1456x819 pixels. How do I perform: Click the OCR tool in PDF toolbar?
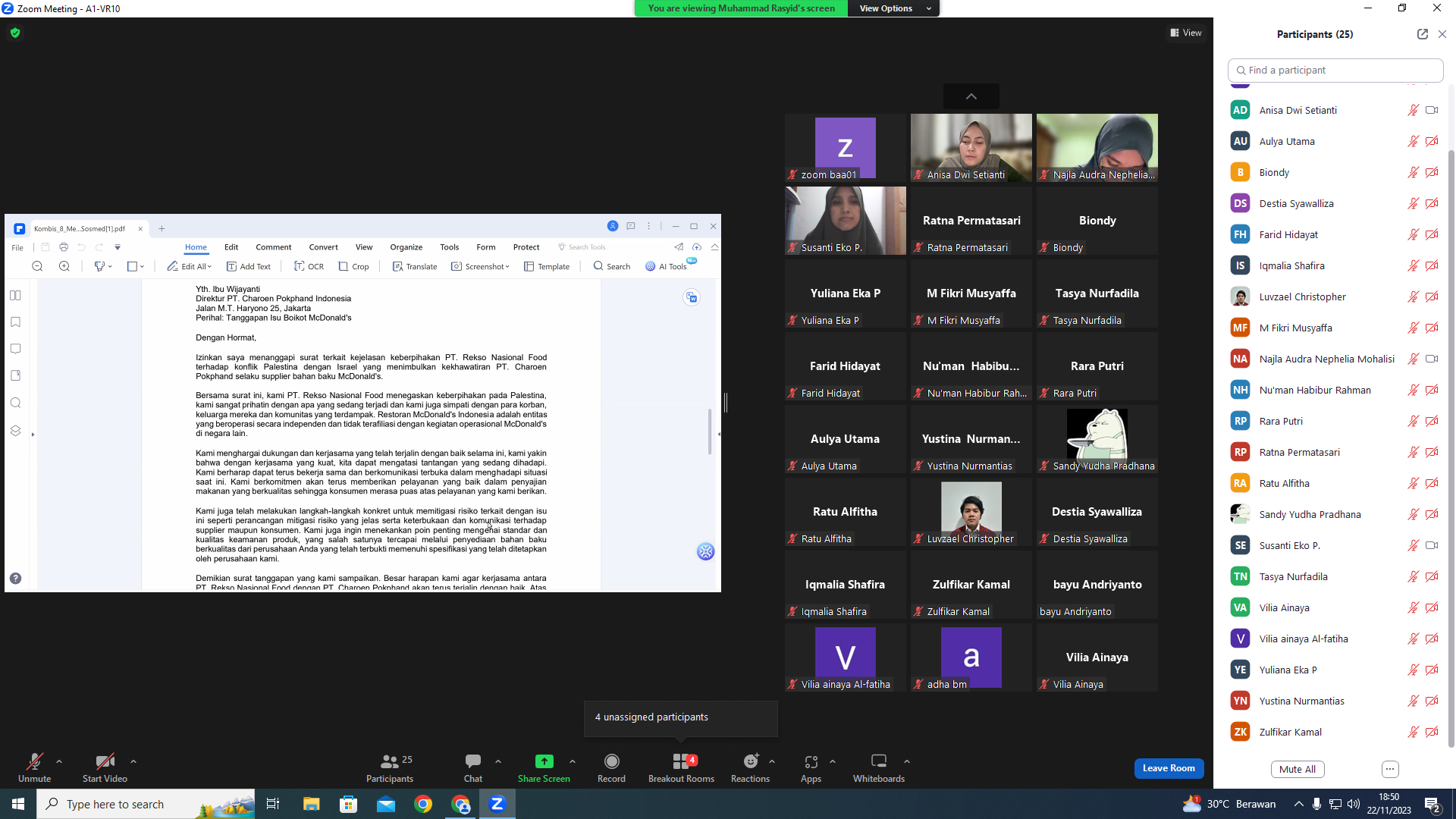309,266
